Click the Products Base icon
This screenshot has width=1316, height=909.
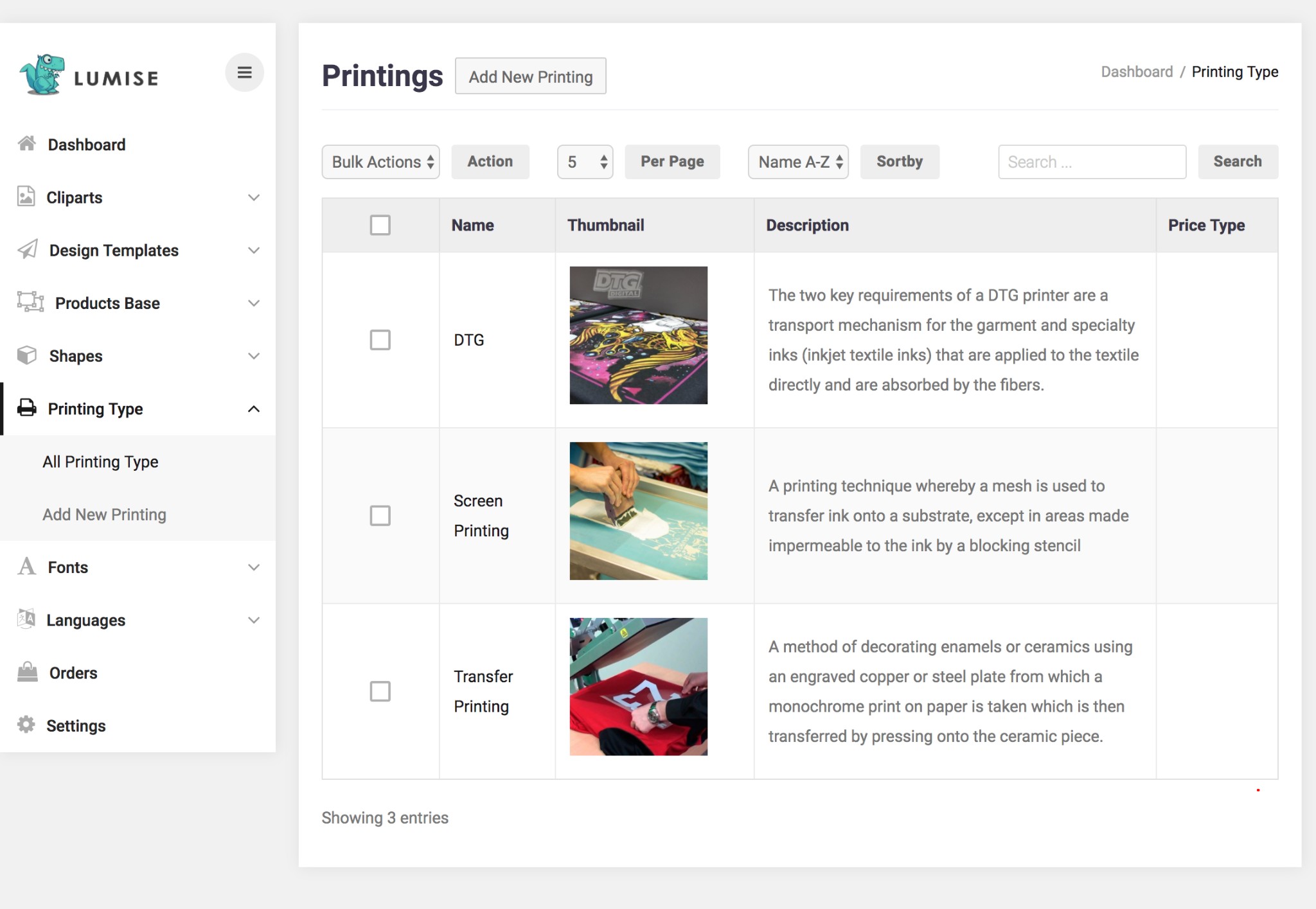(30, 302)
